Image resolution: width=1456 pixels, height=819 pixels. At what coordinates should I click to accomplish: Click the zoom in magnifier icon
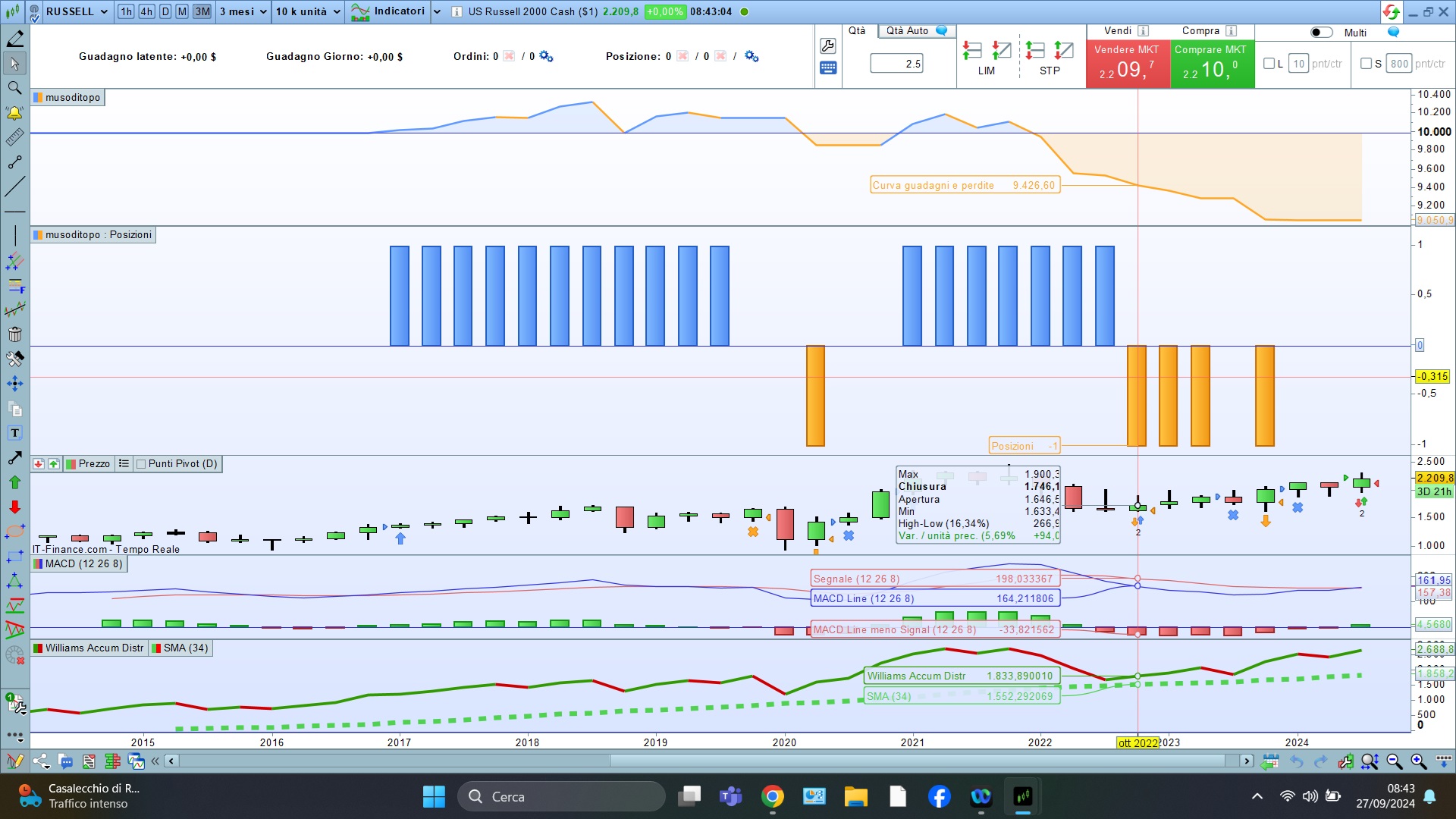coord(1418,761)
